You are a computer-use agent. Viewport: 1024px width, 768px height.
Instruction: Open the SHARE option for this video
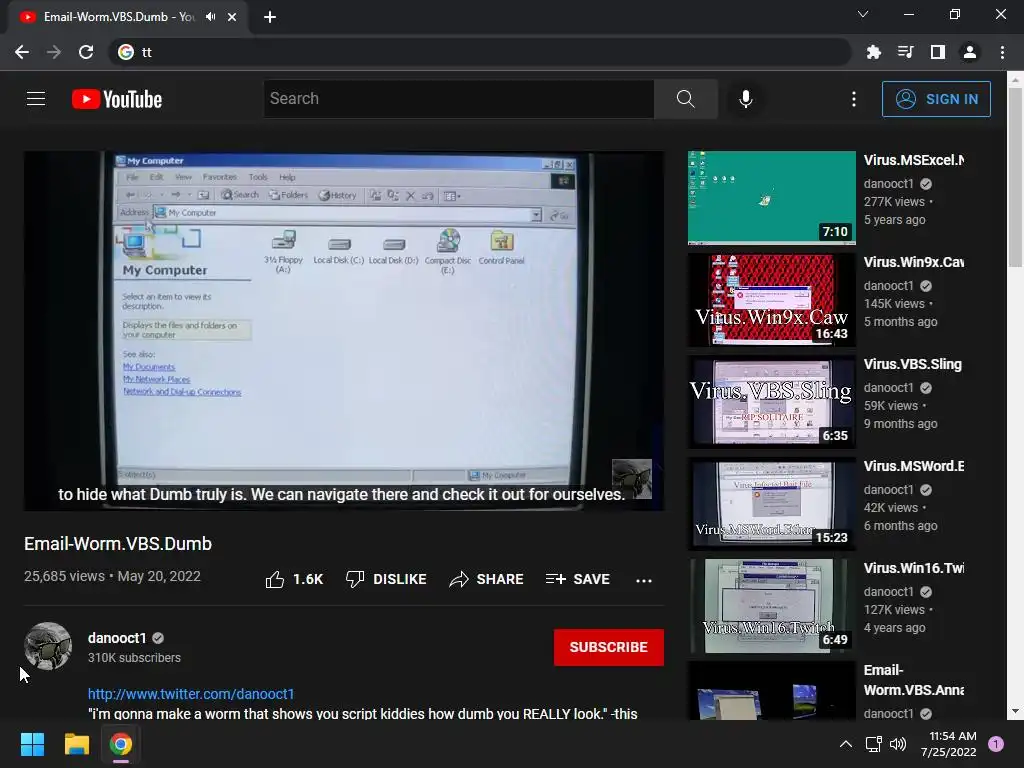[x=487, y=579]
